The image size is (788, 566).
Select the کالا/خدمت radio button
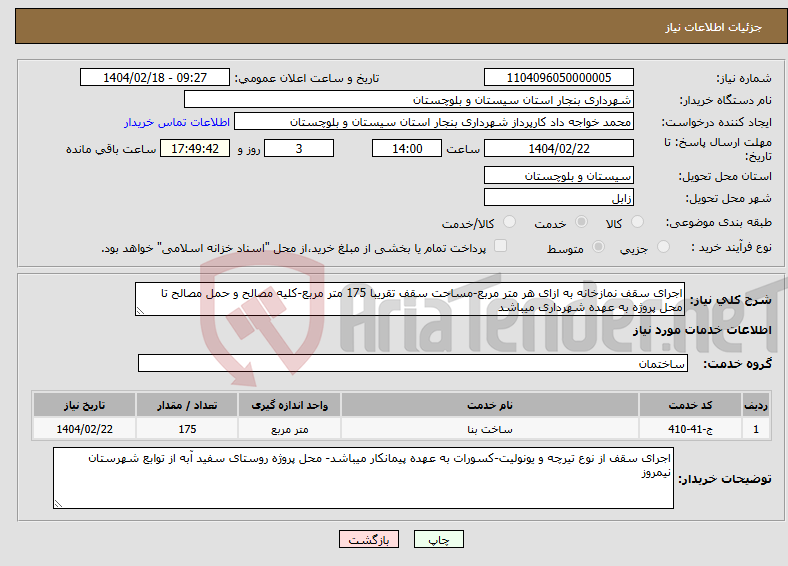[510, 222]
